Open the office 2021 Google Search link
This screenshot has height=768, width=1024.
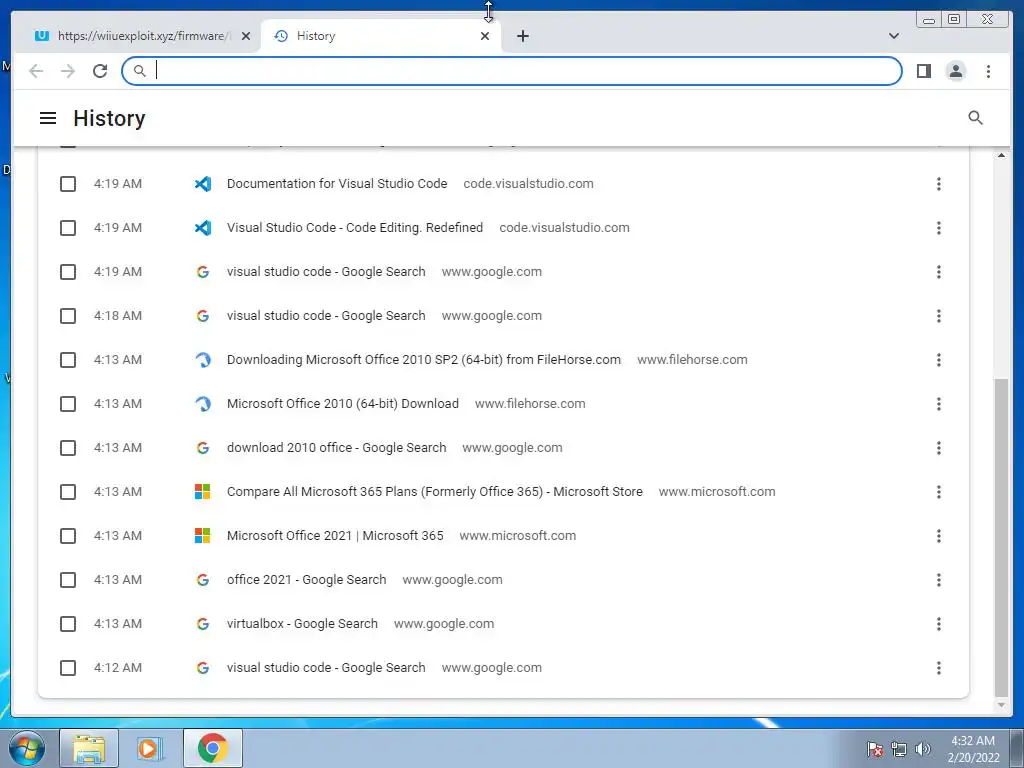[x=306, y=579]
